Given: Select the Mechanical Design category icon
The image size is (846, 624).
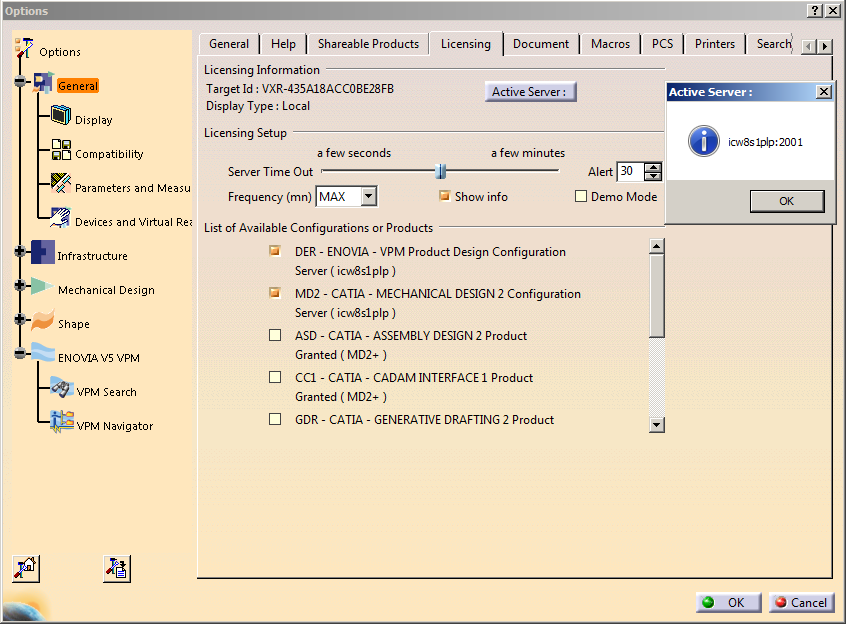Looking at the screenshot, I should [x=42, y=288].
